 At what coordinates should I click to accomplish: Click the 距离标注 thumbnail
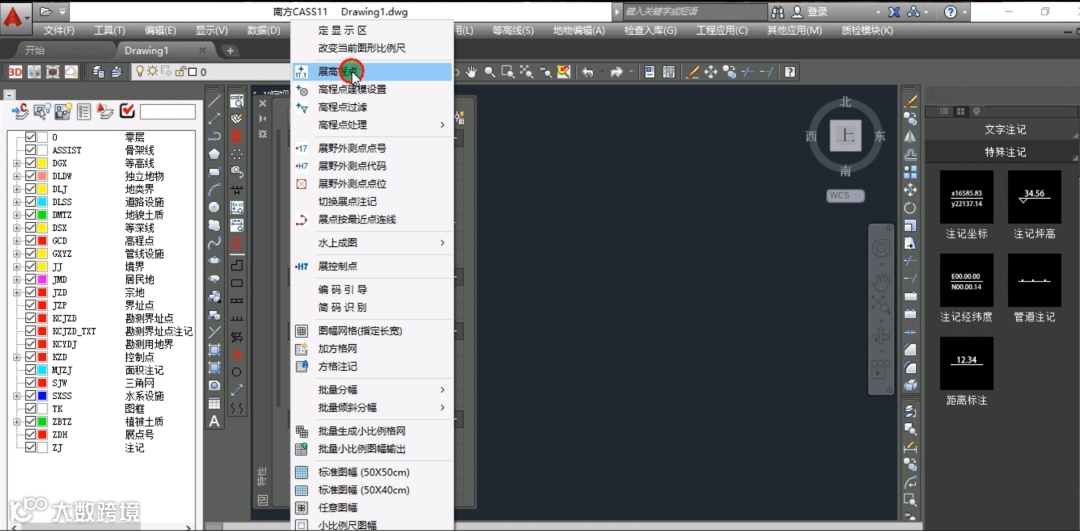point(966,363)
